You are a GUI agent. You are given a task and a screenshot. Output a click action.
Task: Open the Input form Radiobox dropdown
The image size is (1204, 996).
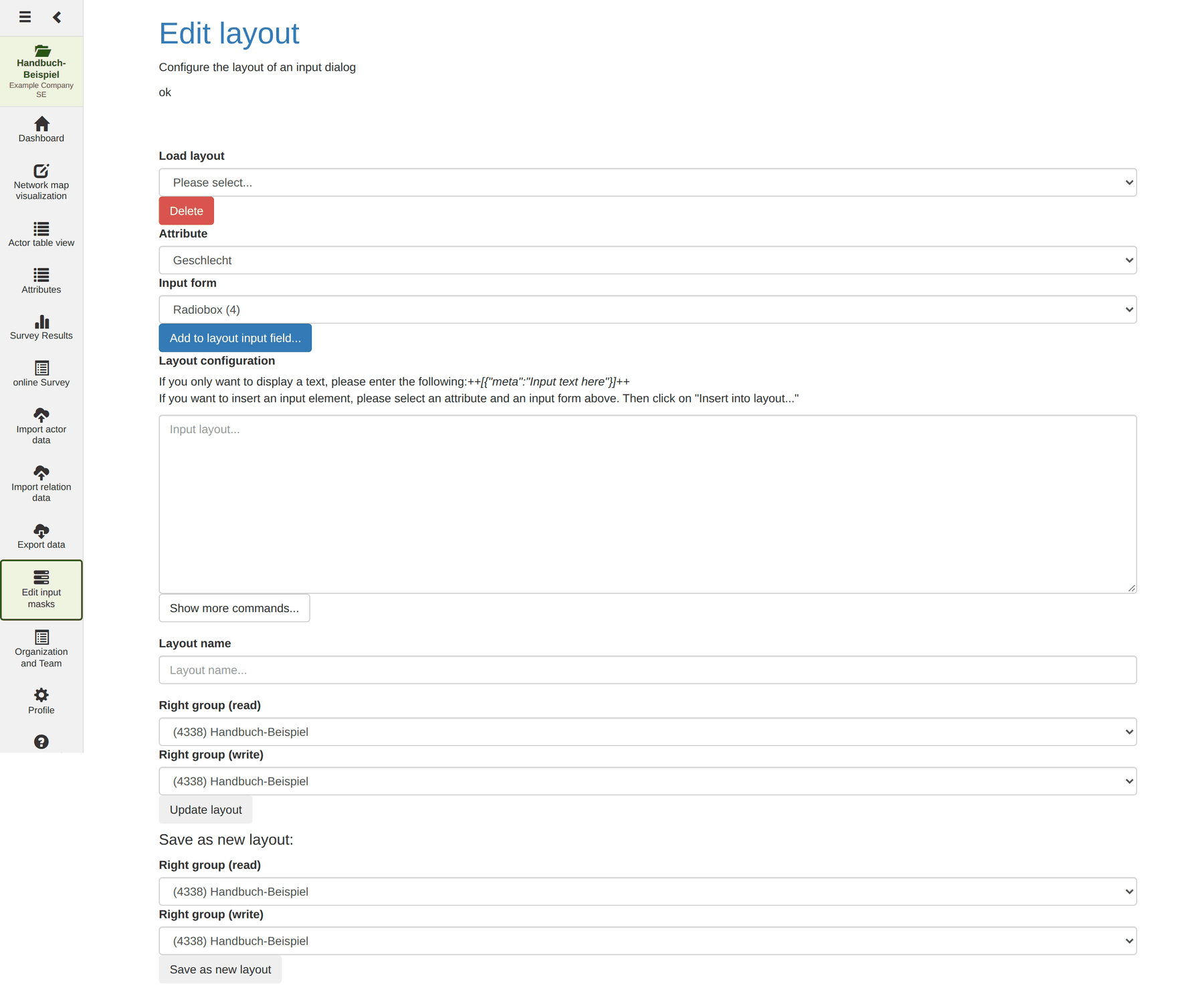click(647, 310)
